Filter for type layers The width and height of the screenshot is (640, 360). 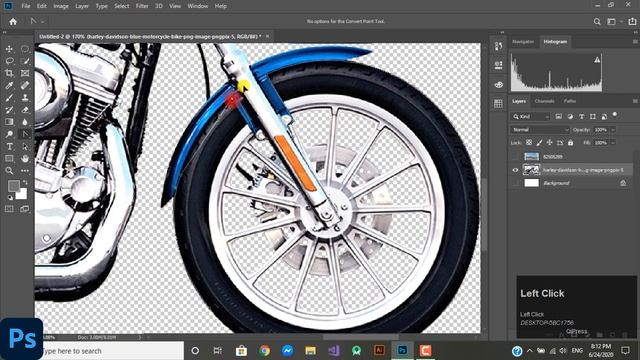582,117
